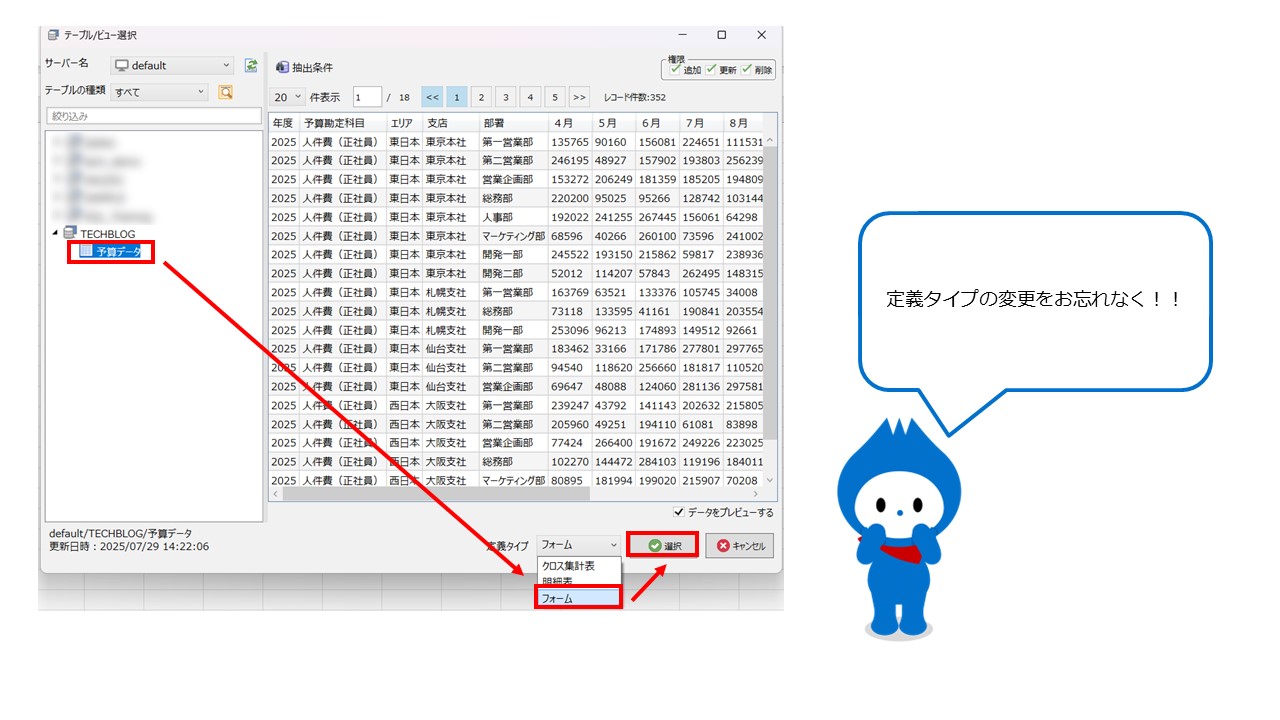The width and height of the screenshot is (1280, 720).
Task: Go to first page with << button
Action: click(x=432, y=97)
